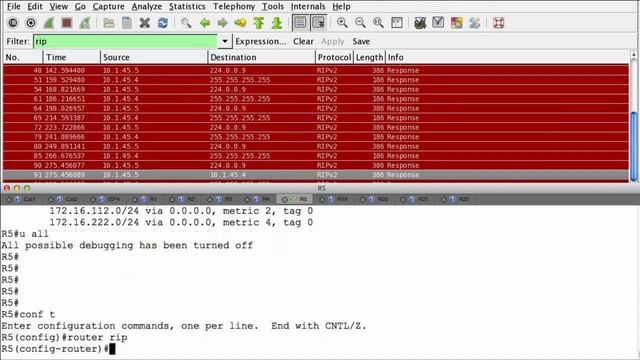Open the Go menu

(80, 7)
